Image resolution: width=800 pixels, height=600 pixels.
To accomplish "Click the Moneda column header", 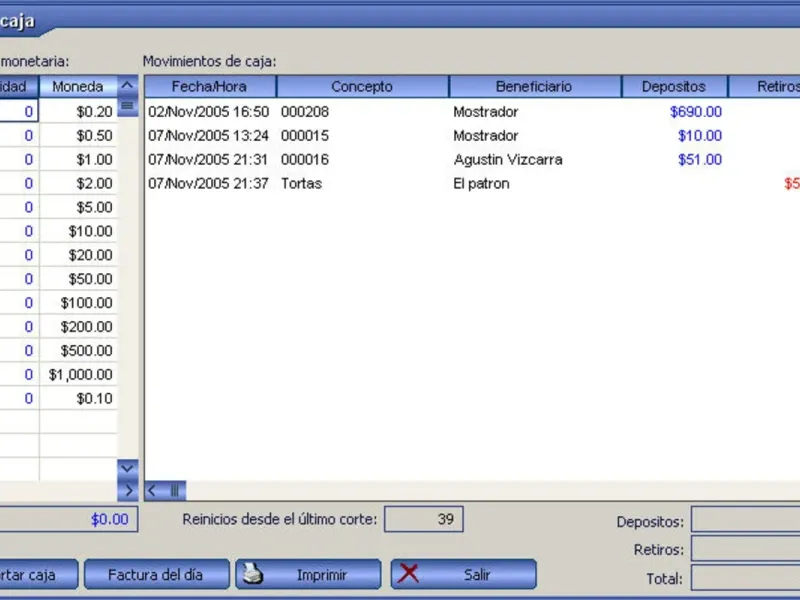I will 78,87.
